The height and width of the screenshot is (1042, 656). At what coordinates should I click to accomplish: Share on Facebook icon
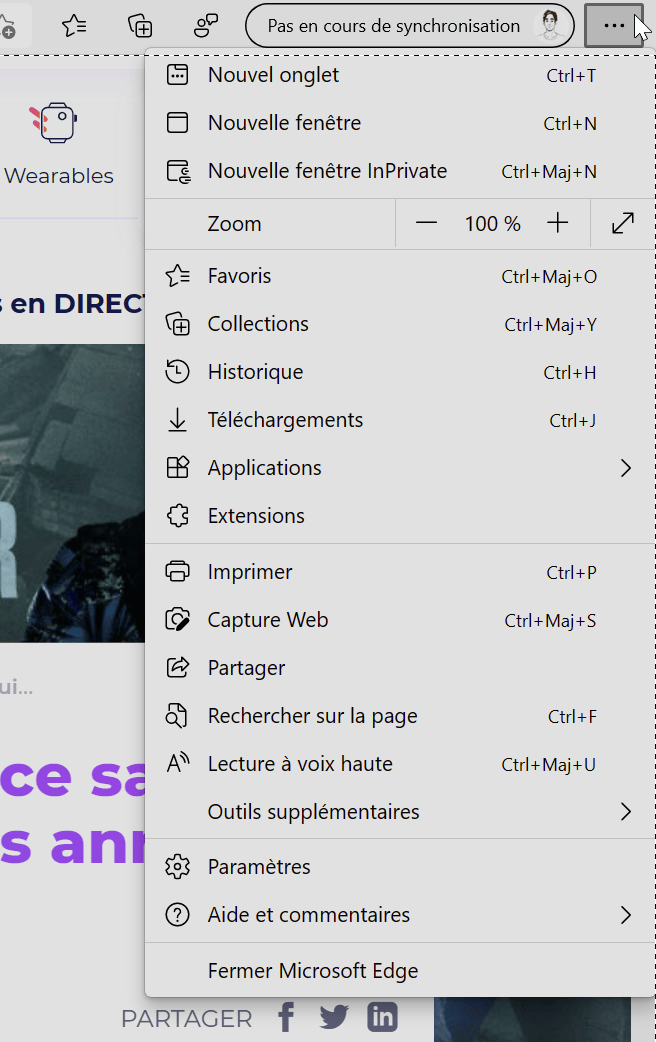[x=286, y=1017]
